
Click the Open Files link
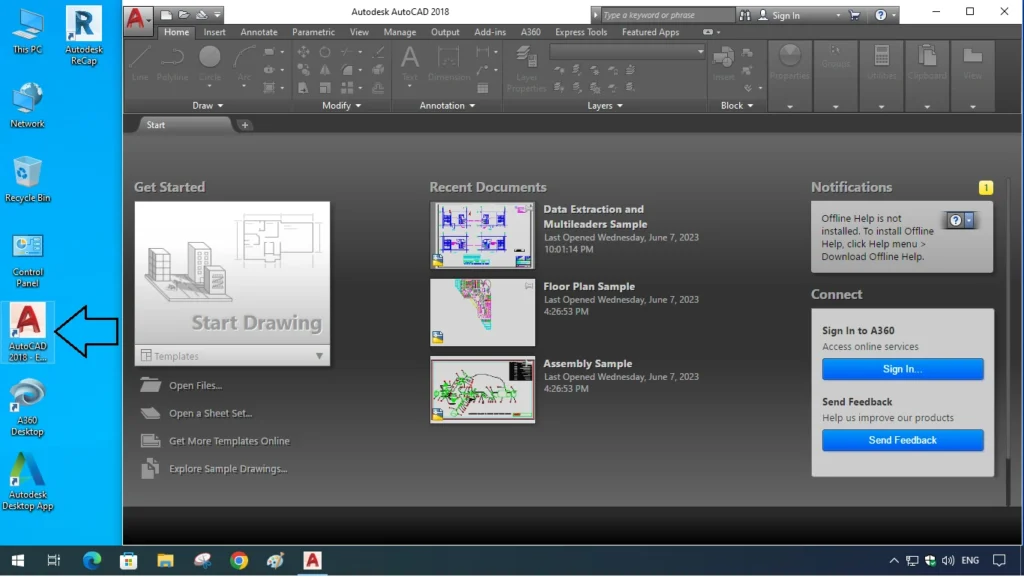pyautogui.click(x=195, y=386)
